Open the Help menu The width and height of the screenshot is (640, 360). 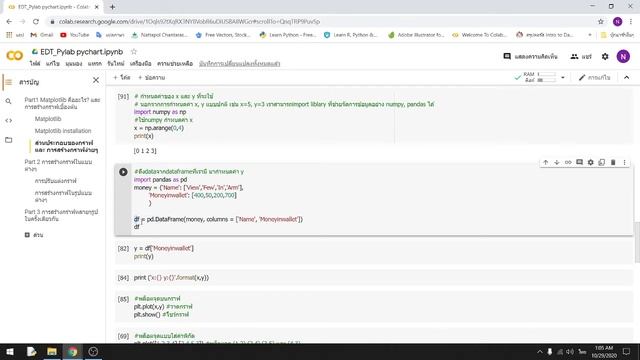(175, 64)
